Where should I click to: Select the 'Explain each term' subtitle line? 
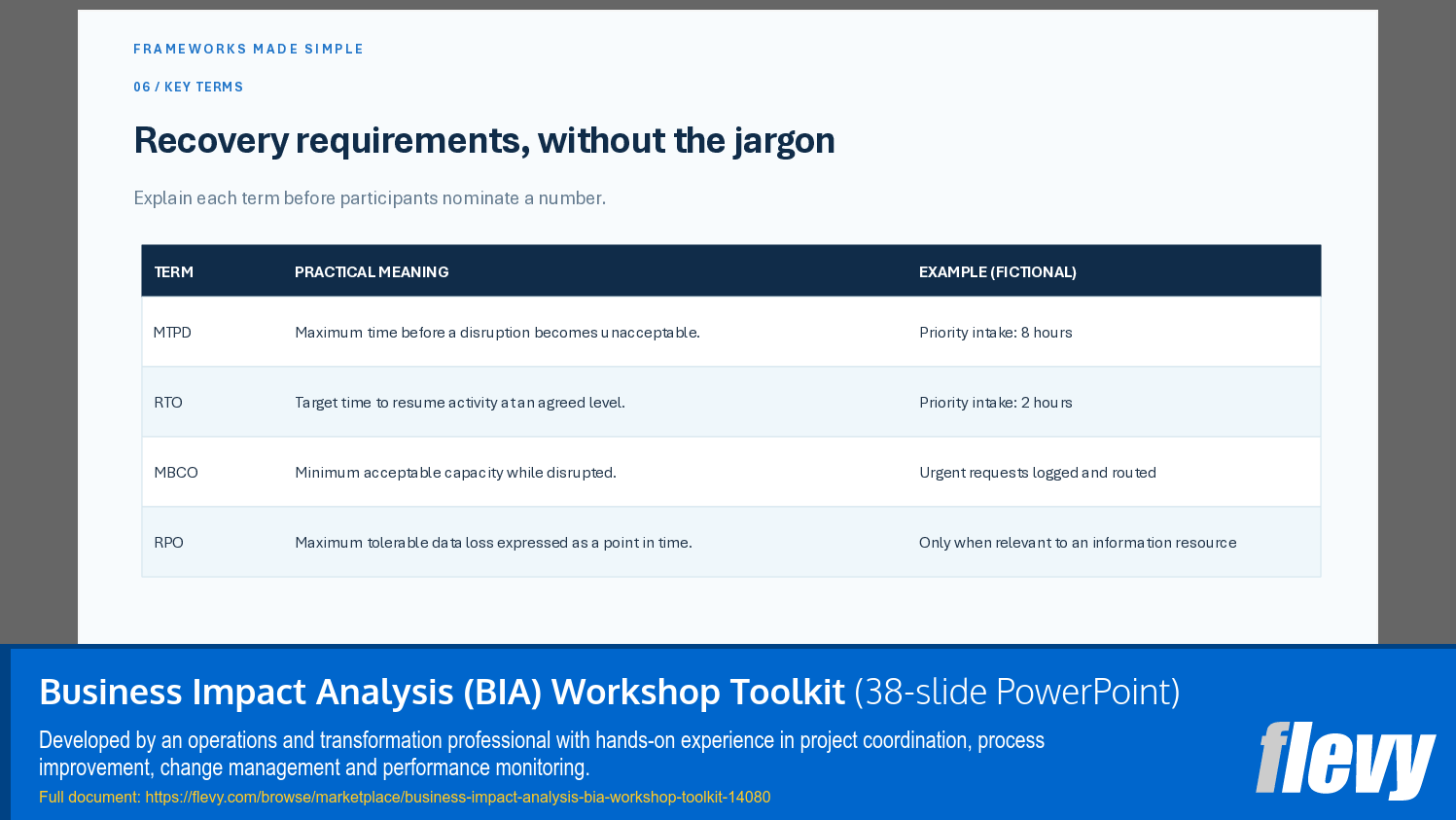(x=370, y=198)
